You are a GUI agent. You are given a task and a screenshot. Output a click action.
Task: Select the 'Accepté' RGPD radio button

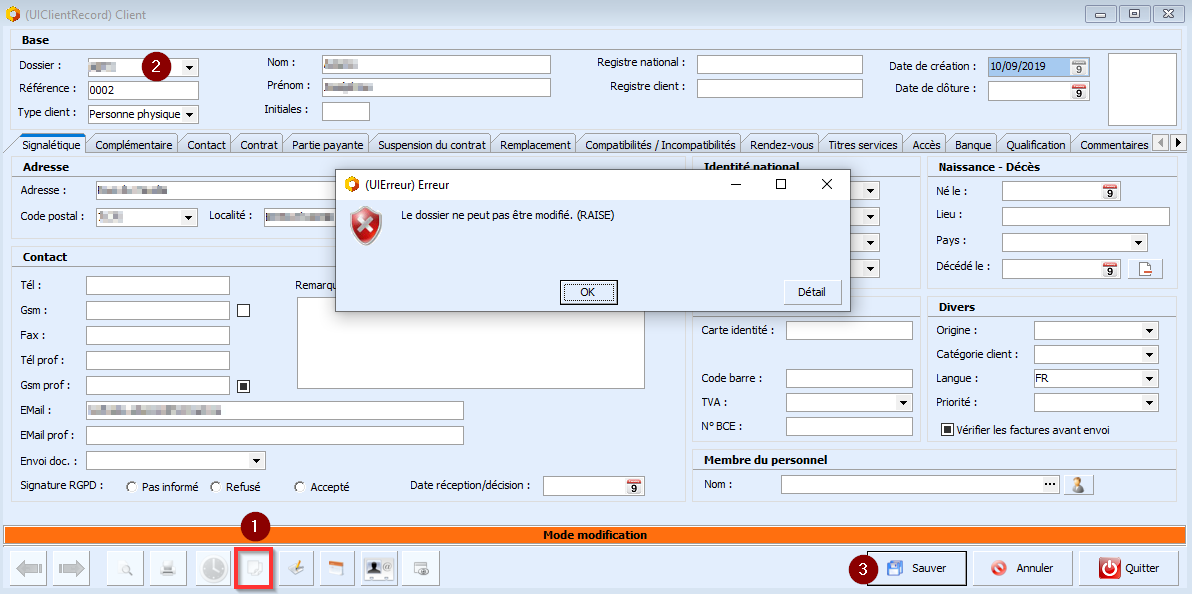pyautogui.click(x=300, y=487)
